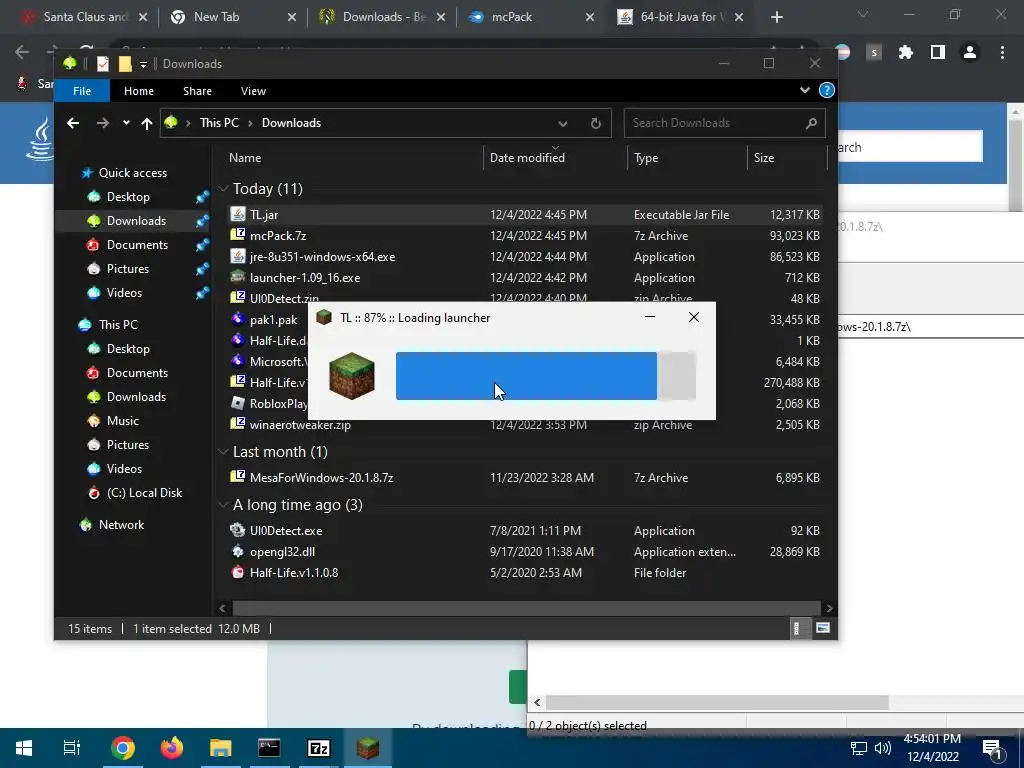Open the notification center icon

(x=992, y=748)
